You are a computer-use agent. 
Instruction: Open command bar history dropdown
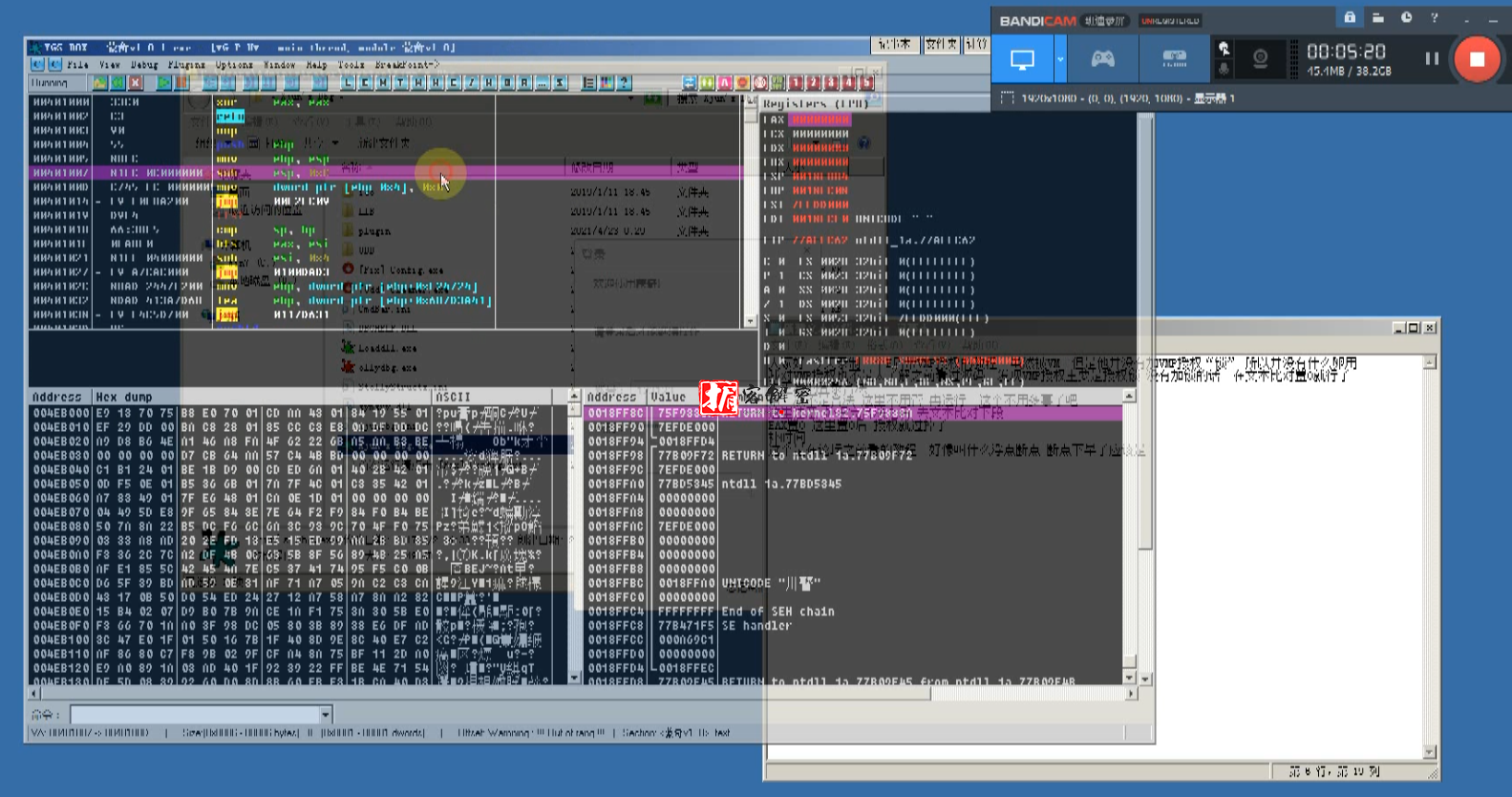(x=325, y=715)
